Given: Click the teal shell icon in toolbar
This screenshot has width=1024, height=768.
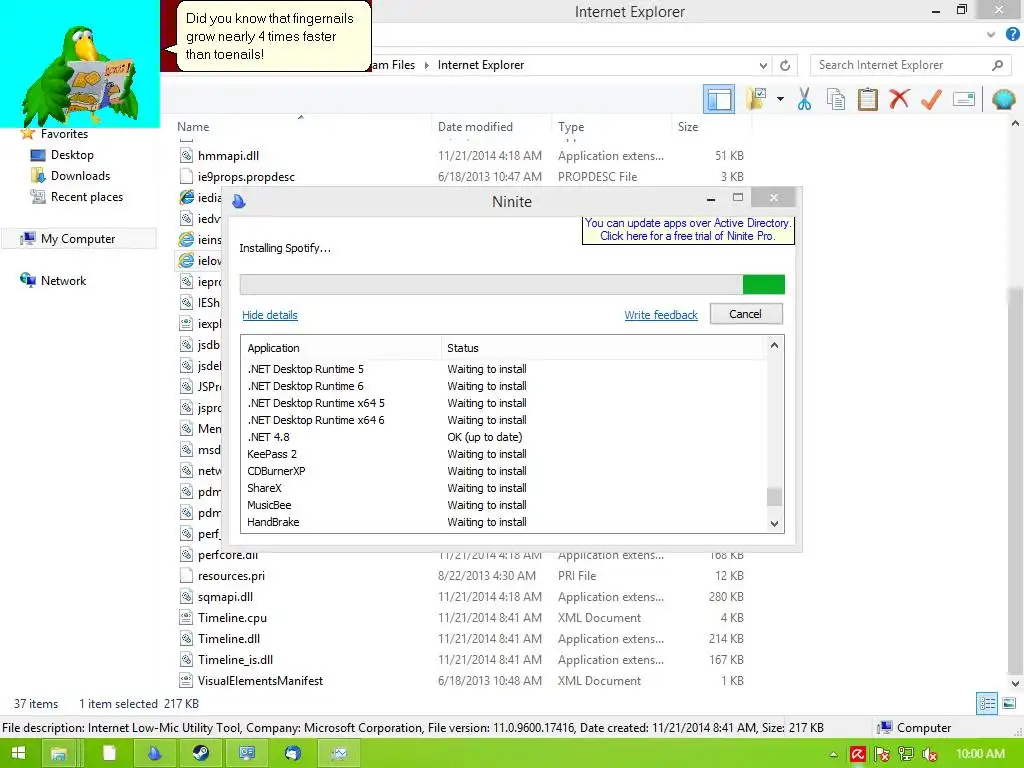Looking at the screenshot, I should coord(1003,99).
